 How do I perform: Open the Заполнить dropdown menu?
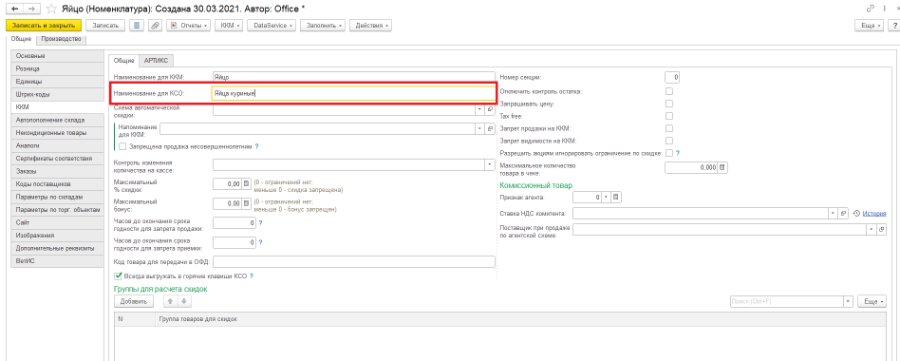tap(324, 25)
